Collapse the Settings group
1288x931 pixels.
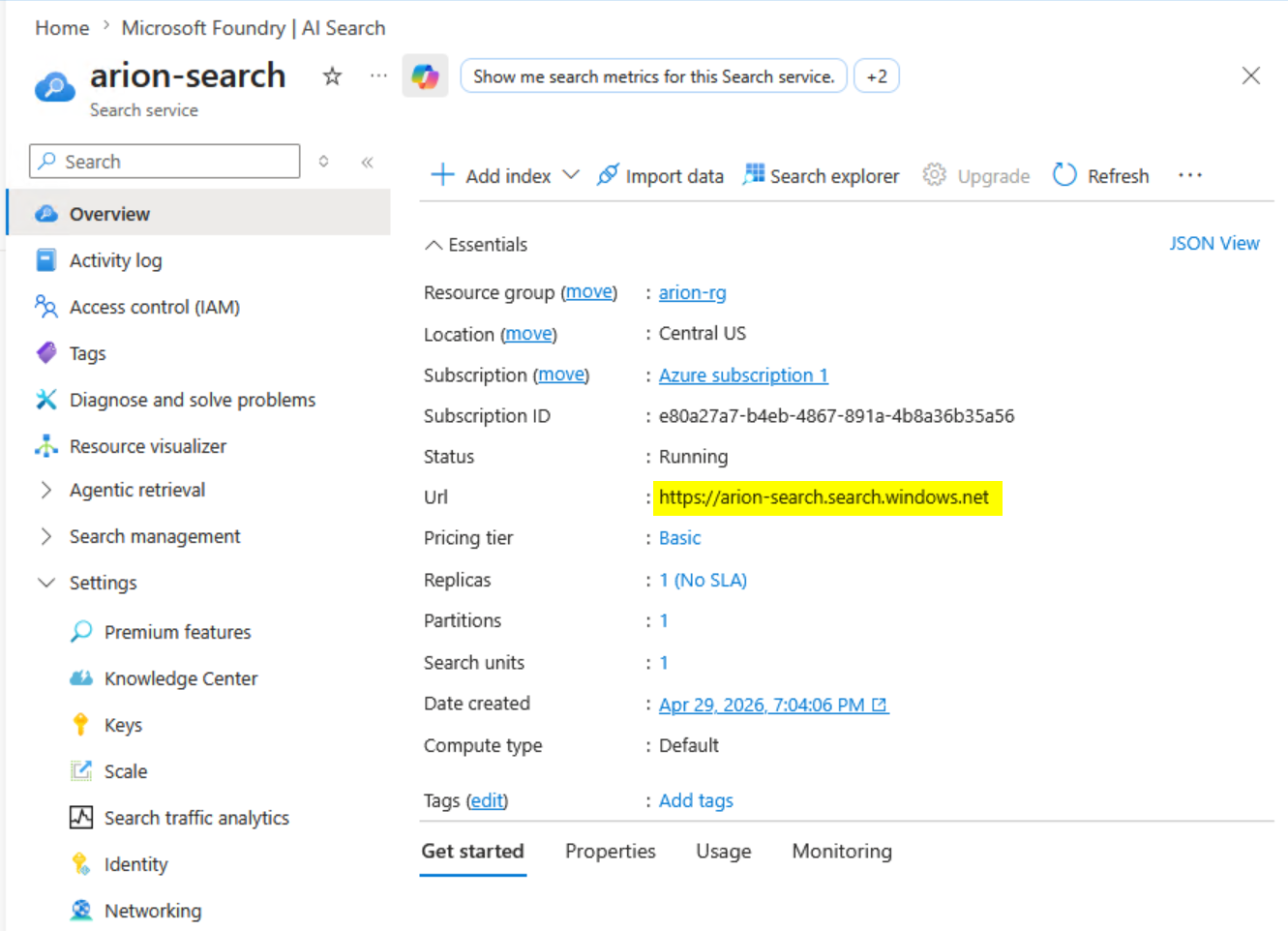pyautogui.click(x=45, y=583)
